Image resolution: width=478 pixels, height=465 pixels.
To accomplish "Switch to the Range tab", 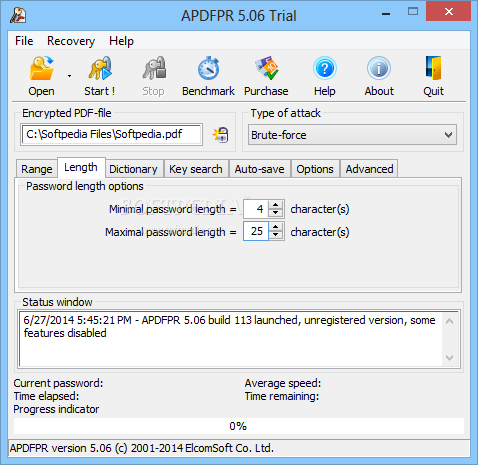I will 37,169.
